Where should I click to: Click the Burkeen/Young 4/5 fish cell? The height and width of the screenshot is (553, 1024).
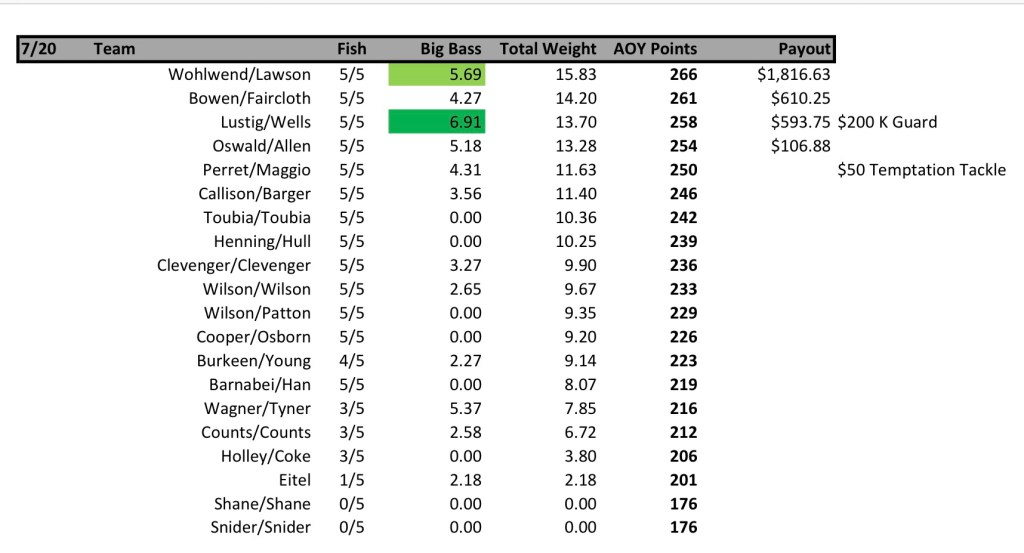click(352, 361)
